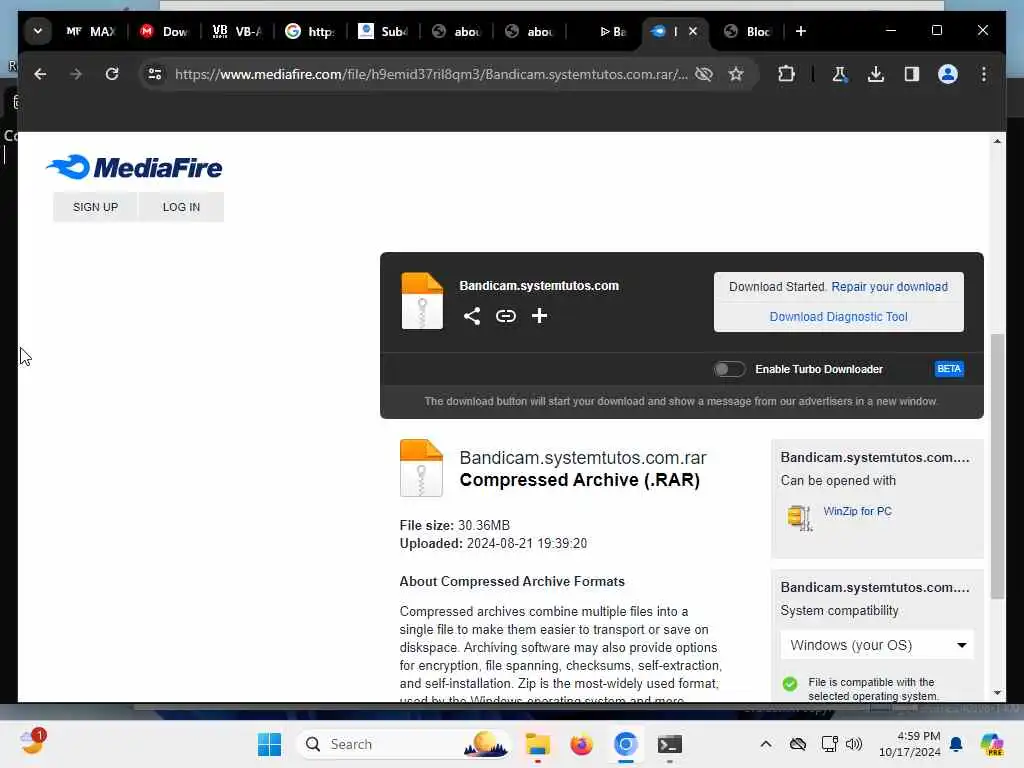Viewport: 1024px width, 768px height.
Task: Click the MediaFire logo
Action: [x=134, y=167]
